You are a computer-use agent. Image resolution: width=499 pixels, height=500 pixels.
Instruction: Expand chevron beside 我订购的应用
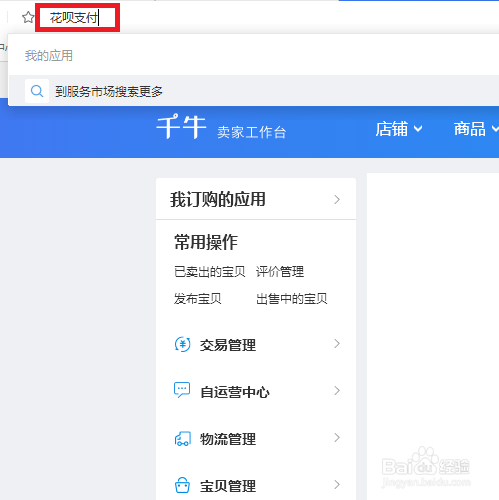click(x=337, y=199)
